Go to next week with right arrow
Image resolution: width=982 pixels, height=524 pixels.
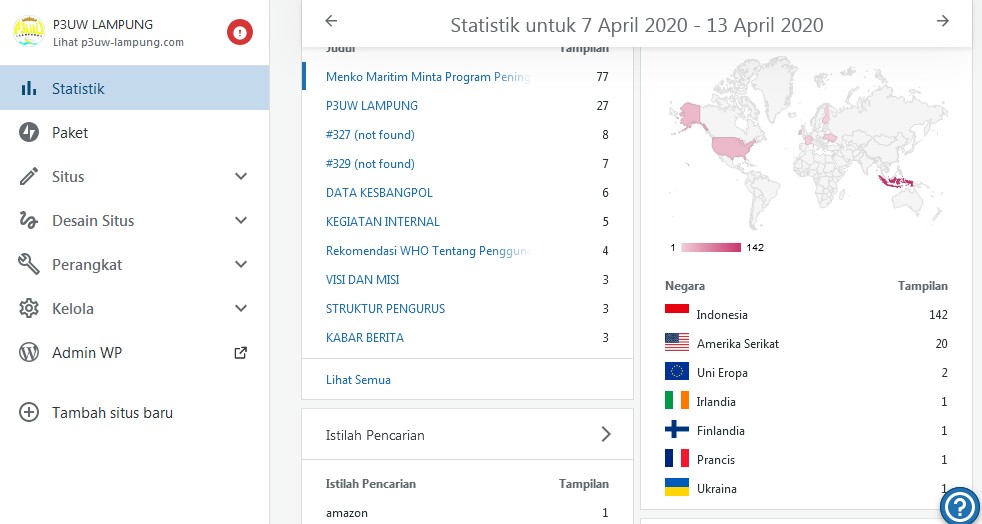(943, 21)
